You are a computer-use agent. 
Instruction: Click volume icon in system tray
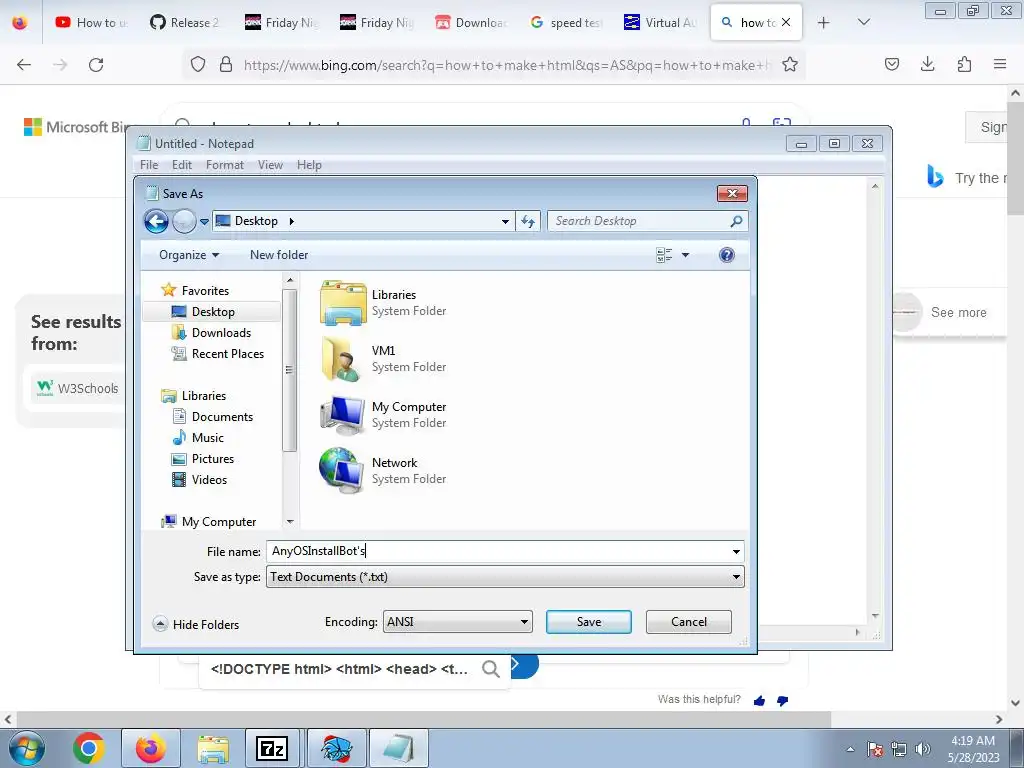tap(923, 749)
